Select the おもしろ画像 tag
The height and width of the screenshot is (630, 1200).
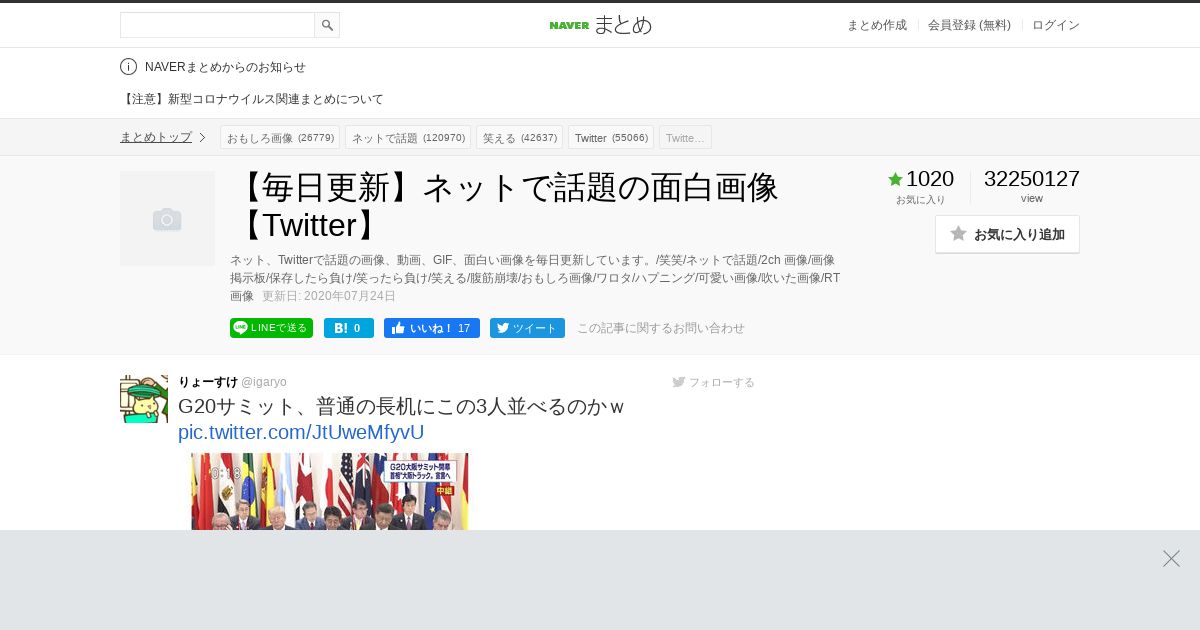[280, 137]
